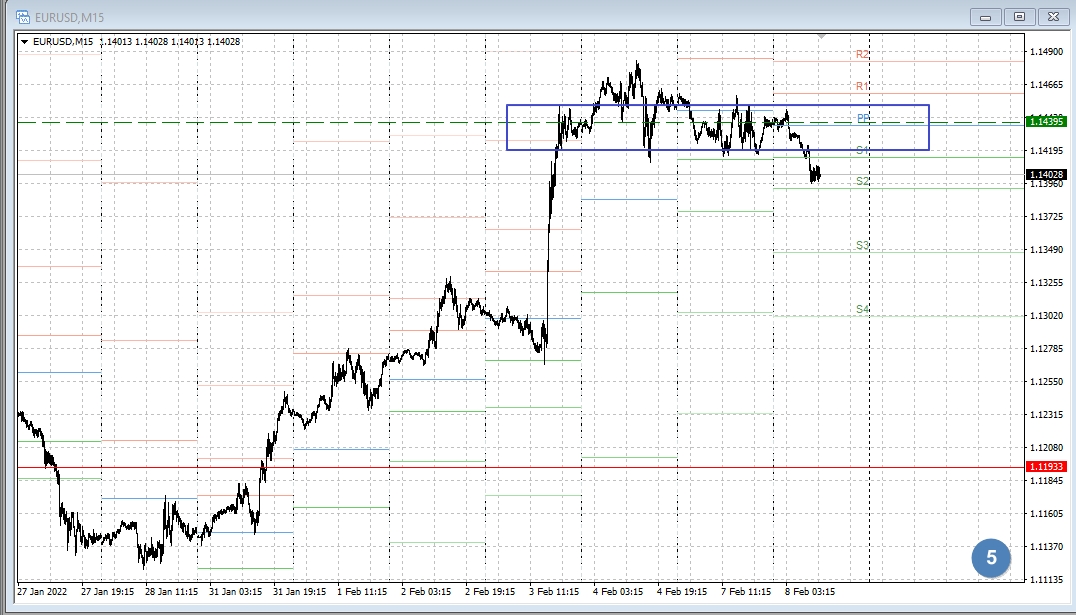1076x615 pixels.
Task: Click the S3 pivot support label
Action: tap(862, 245)
